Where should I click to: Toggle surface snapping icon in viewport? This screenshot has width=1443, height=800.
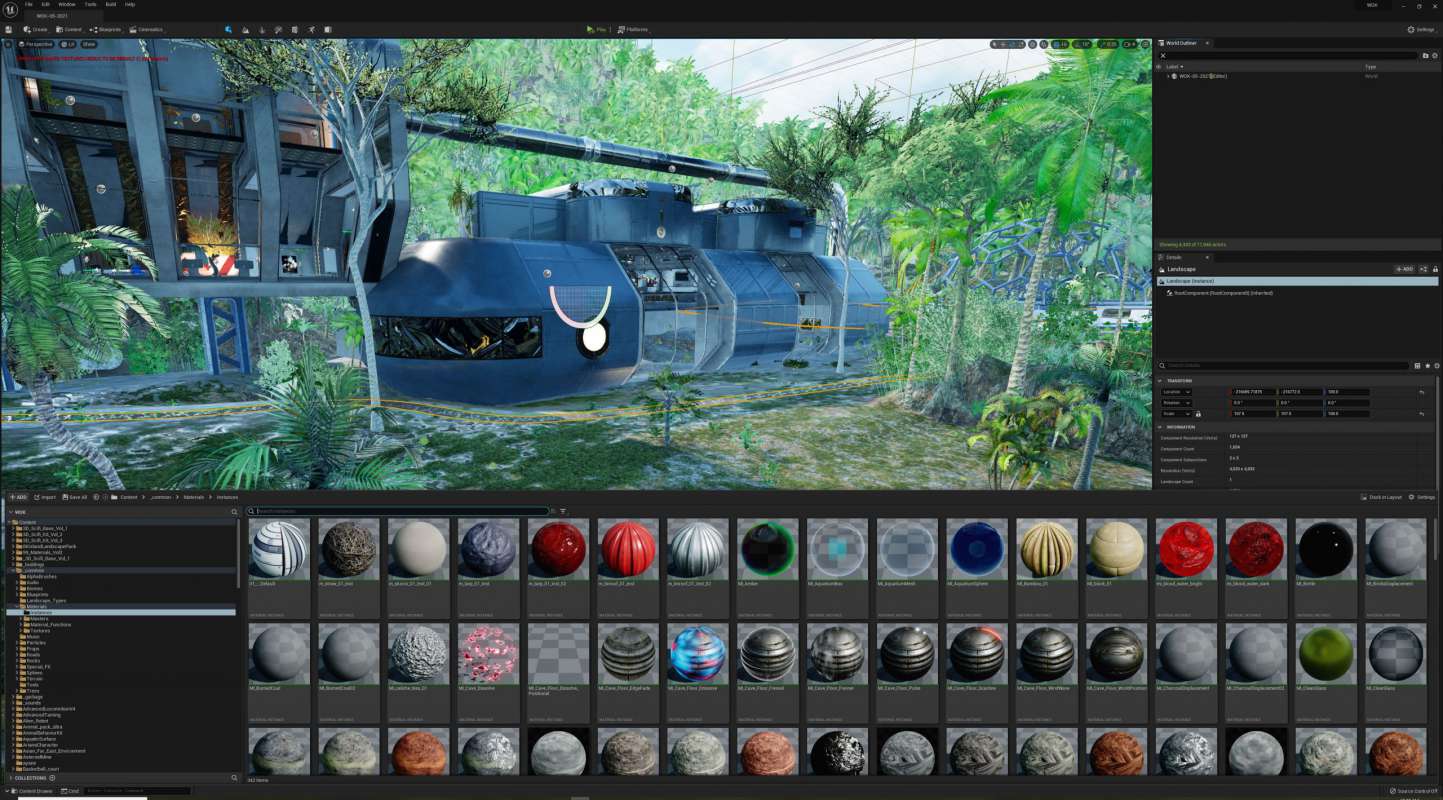coord(1044,44)
